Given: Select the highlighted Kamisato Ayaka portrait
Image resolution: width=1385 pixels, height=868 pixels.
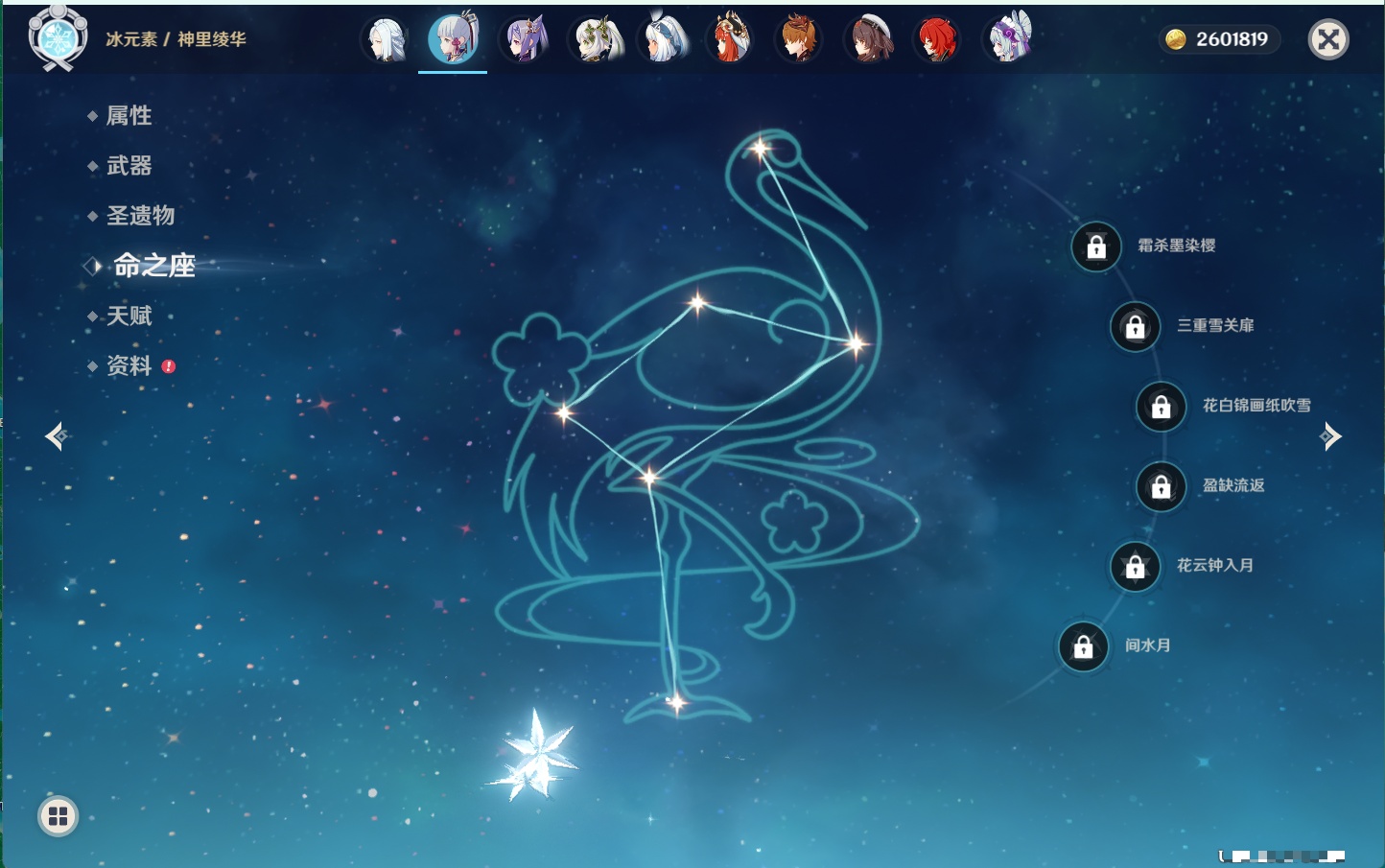Looking at the screenshot, I should 453,40.
